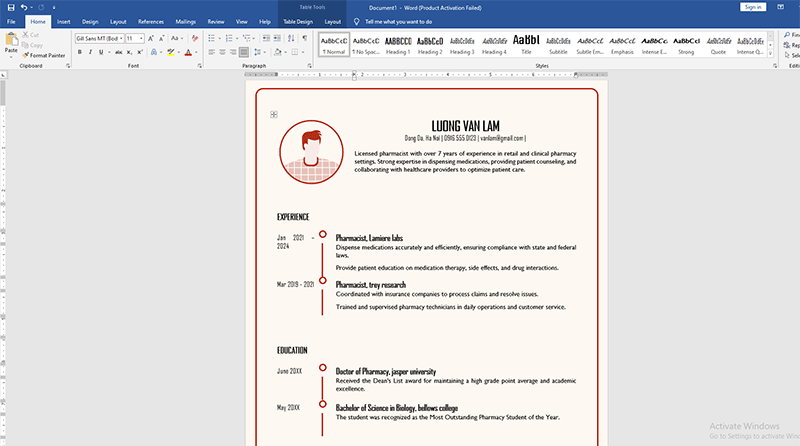The image size is (800, 446).
Task: Click the Decrease Indent icon
Action: [266, 38]
